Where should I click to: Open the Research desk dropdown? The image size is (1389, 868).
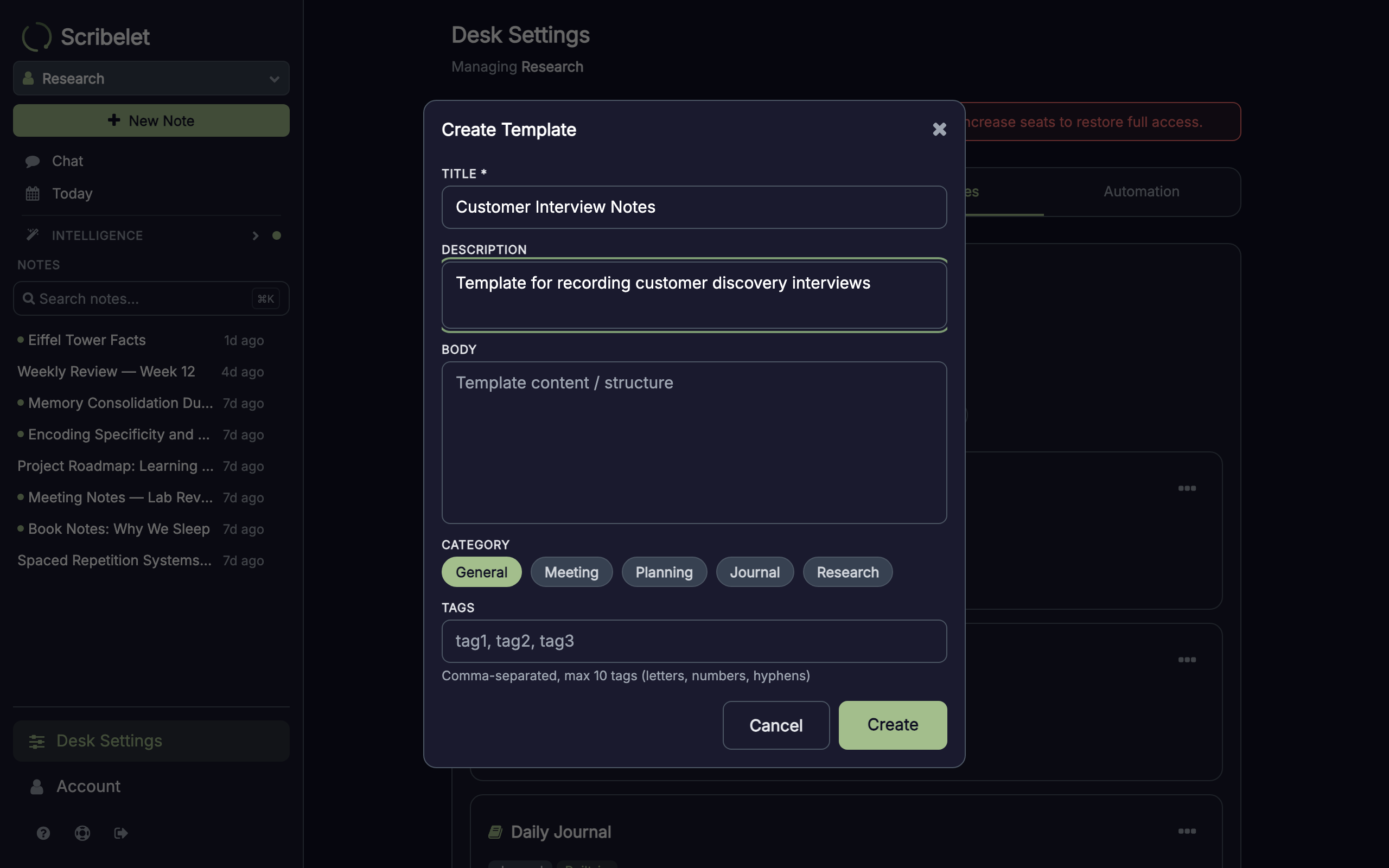pyautogui.click(x=151, y=78)
